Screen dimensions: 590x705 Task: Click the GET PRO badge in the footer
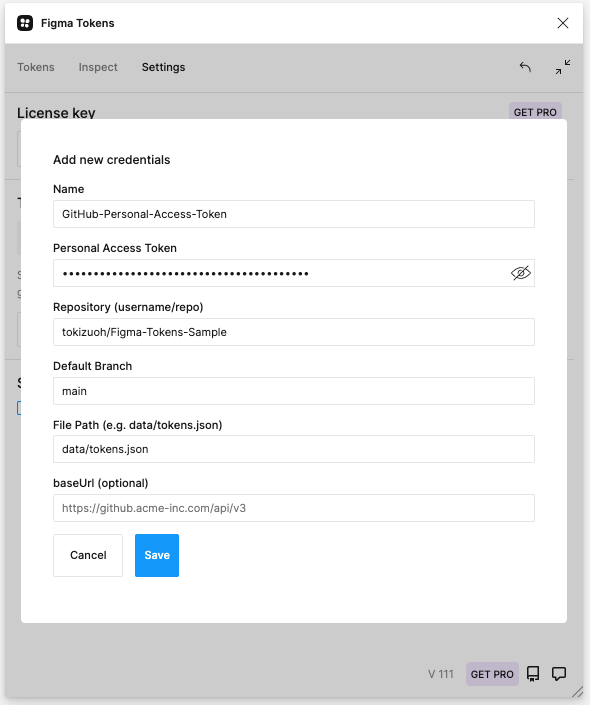(492, 674)
